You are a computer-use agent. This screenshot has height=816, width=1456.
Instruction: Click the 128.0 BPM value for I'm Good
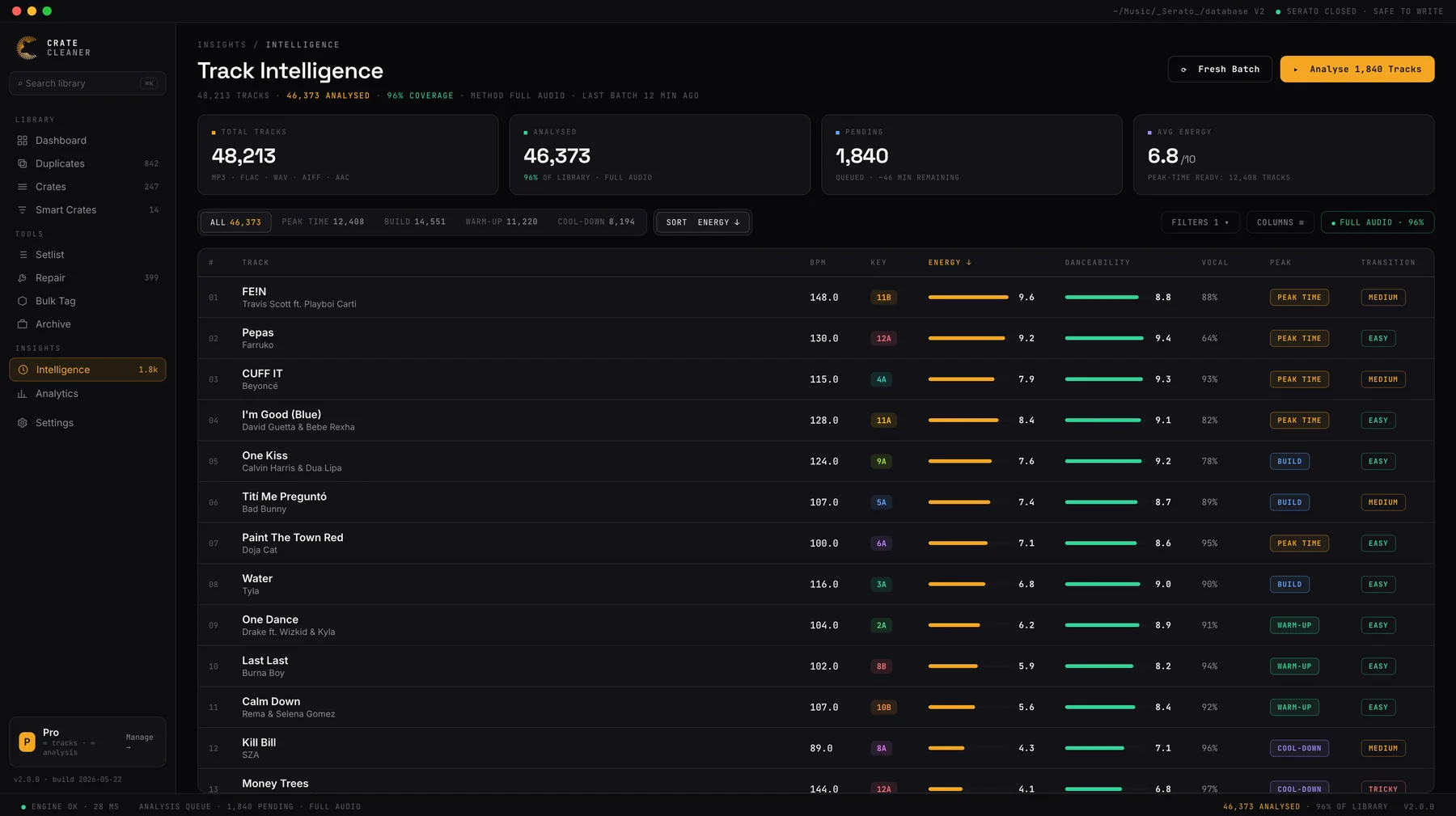click(x=824, y=421)
